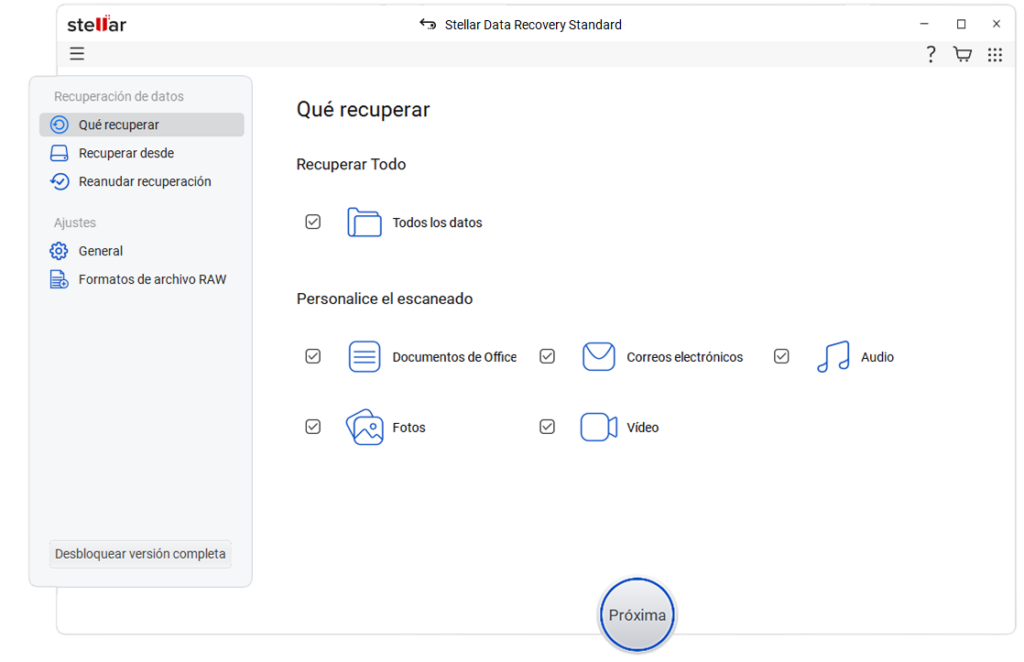Click the Audio label

pyautogui.click(x=877, y=357)
